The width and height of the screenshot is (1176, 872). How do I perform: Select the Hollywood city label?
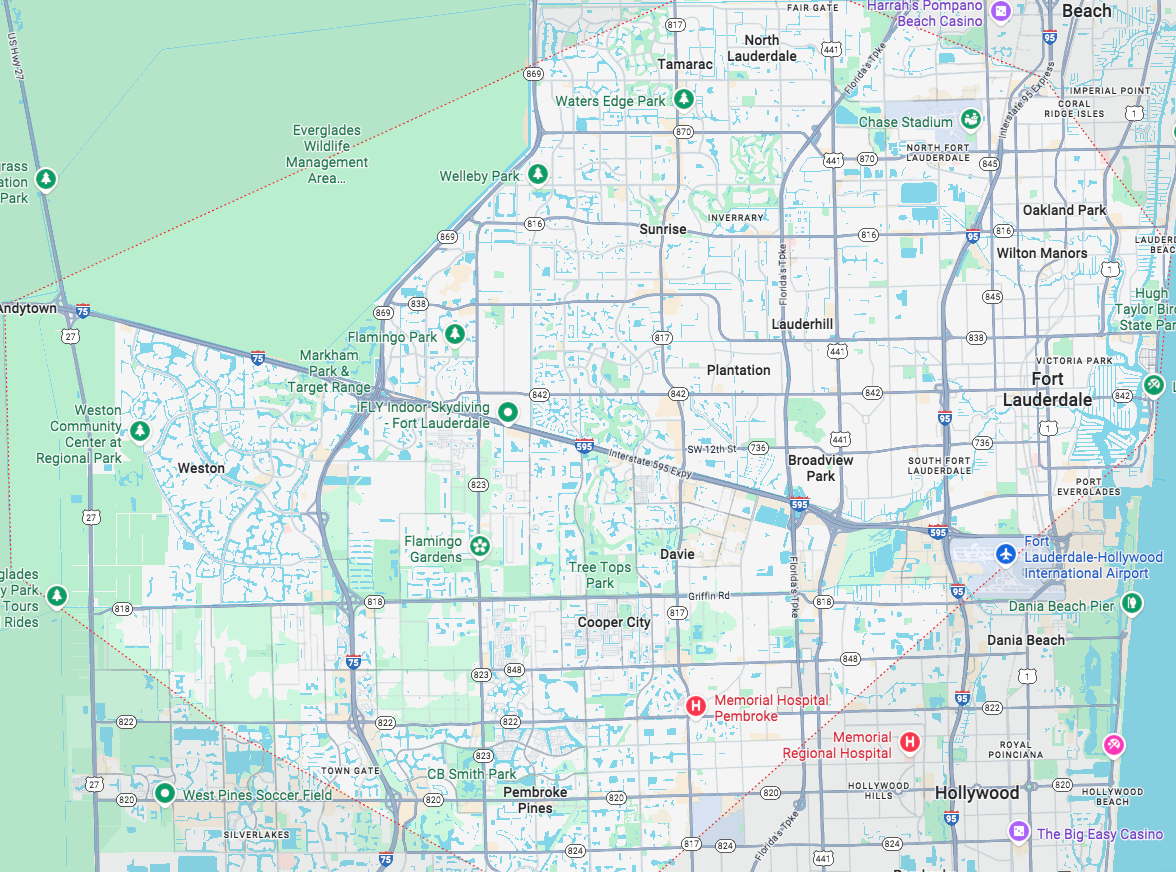976,793
